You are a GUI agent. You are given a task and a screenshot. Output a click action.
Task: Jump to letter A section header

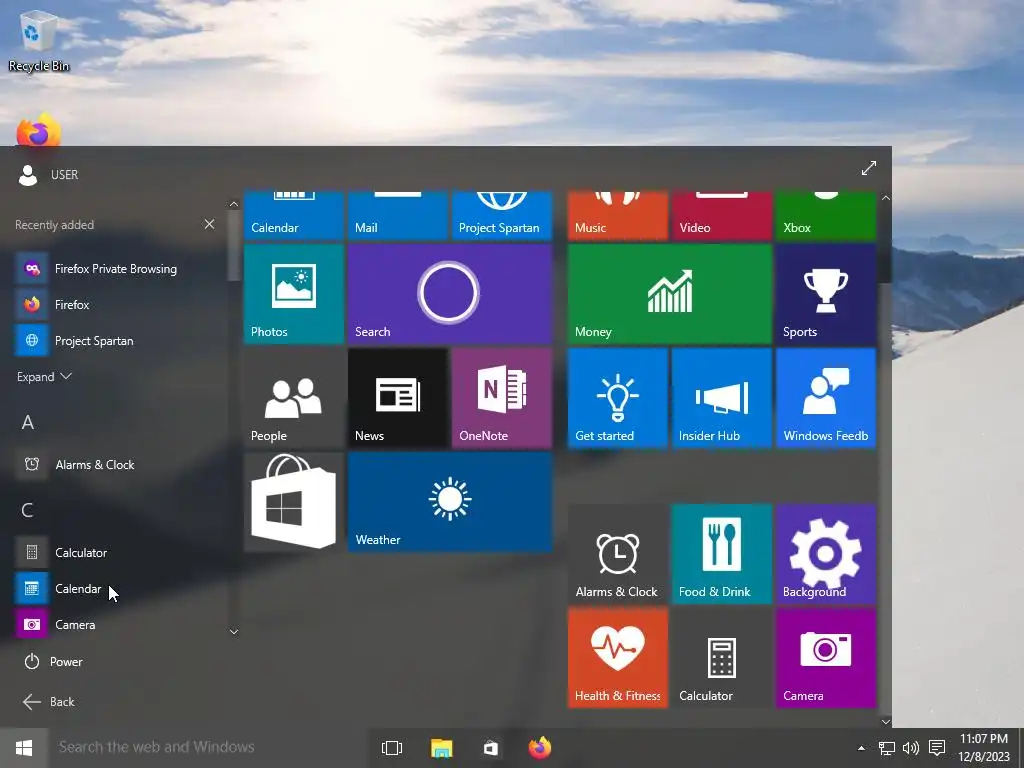click(x=27, y=423)
